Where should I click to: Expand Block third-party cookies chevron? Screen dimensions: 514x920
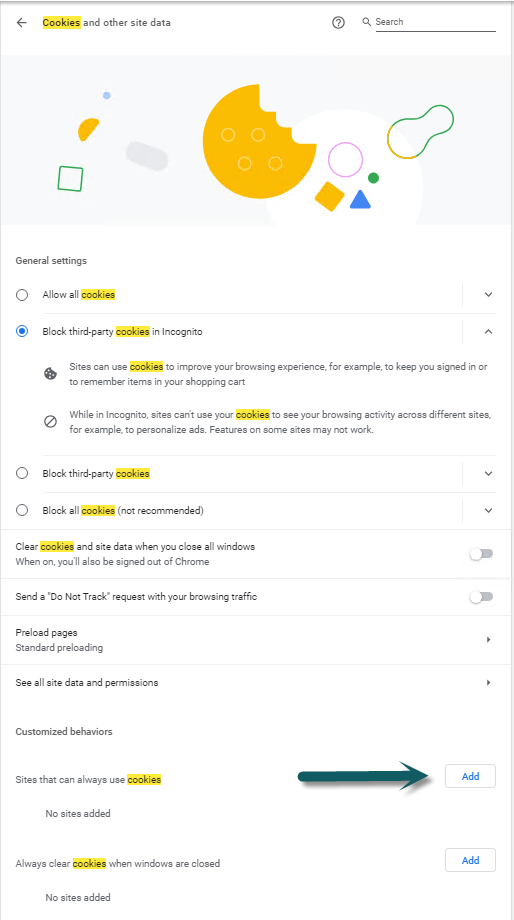488,473
